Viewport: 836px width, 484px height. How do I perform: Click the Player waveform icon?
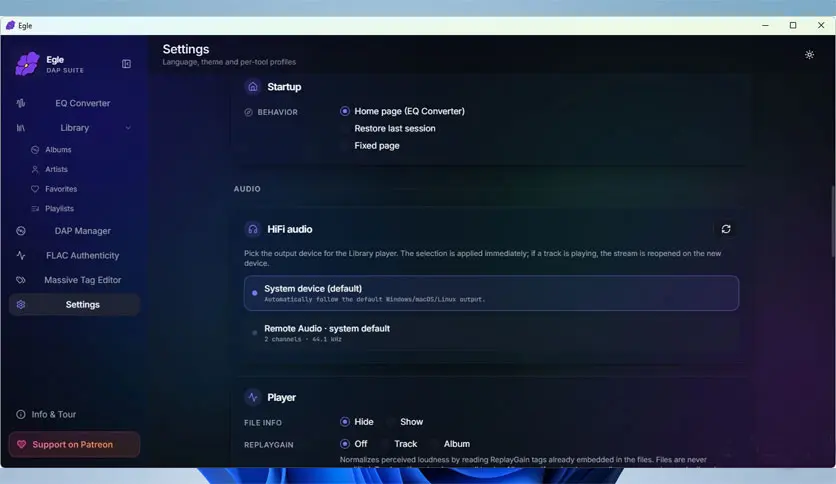(253, 397)
